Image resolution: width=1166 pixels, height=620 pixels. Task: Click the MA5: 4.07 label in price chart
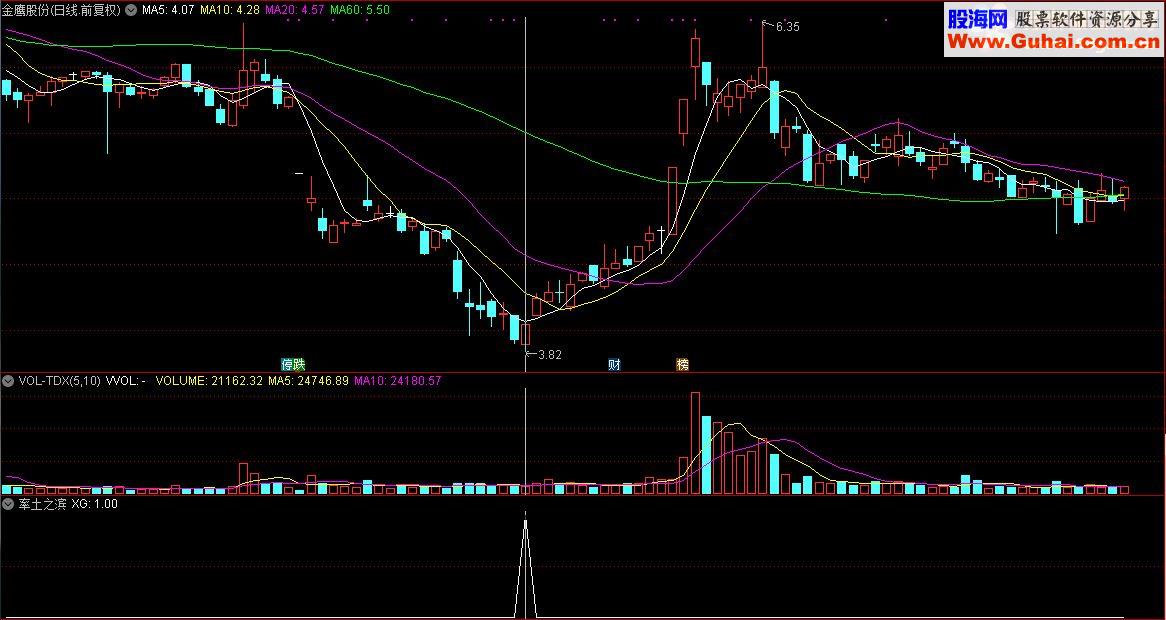click(168, 10)
